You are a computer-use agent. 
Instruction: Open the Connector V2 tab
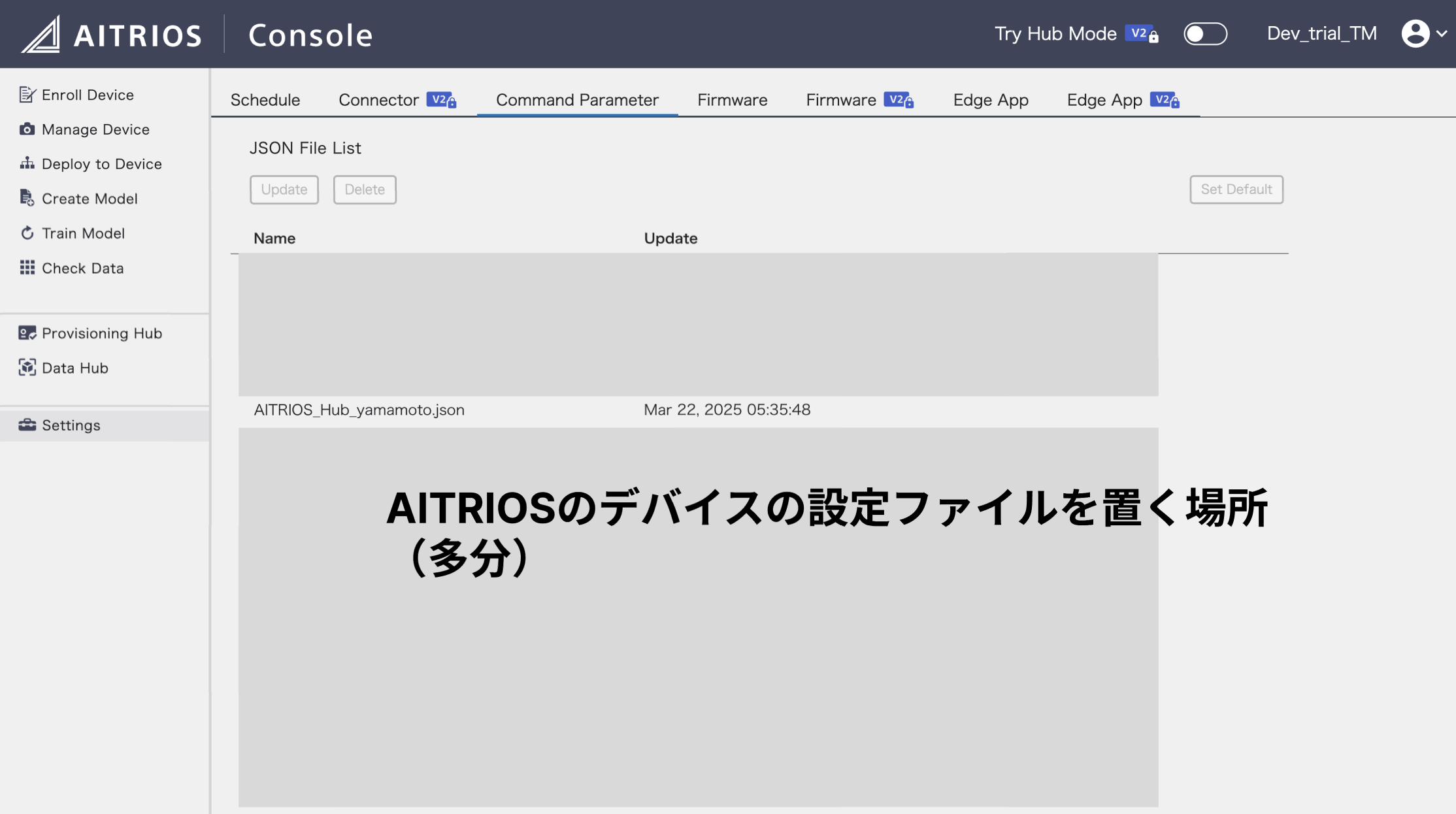[x=397, y=100]
